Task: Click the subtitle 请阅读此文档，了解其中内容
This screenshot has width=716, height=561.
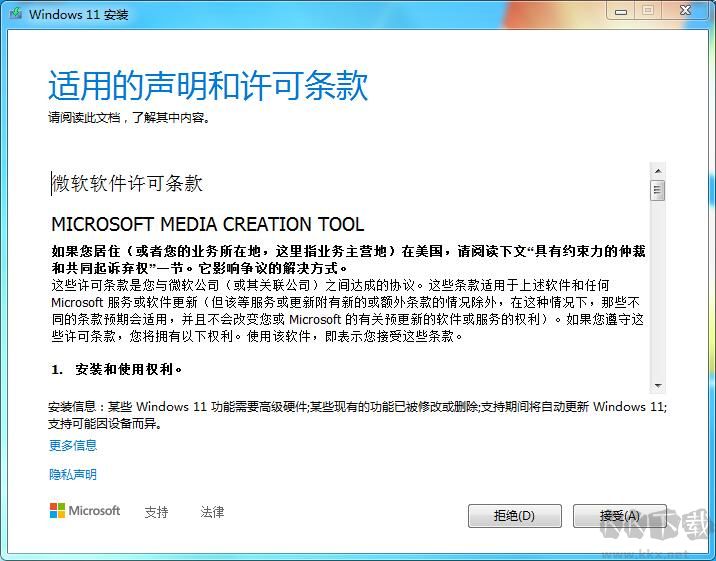Action: 129,118
